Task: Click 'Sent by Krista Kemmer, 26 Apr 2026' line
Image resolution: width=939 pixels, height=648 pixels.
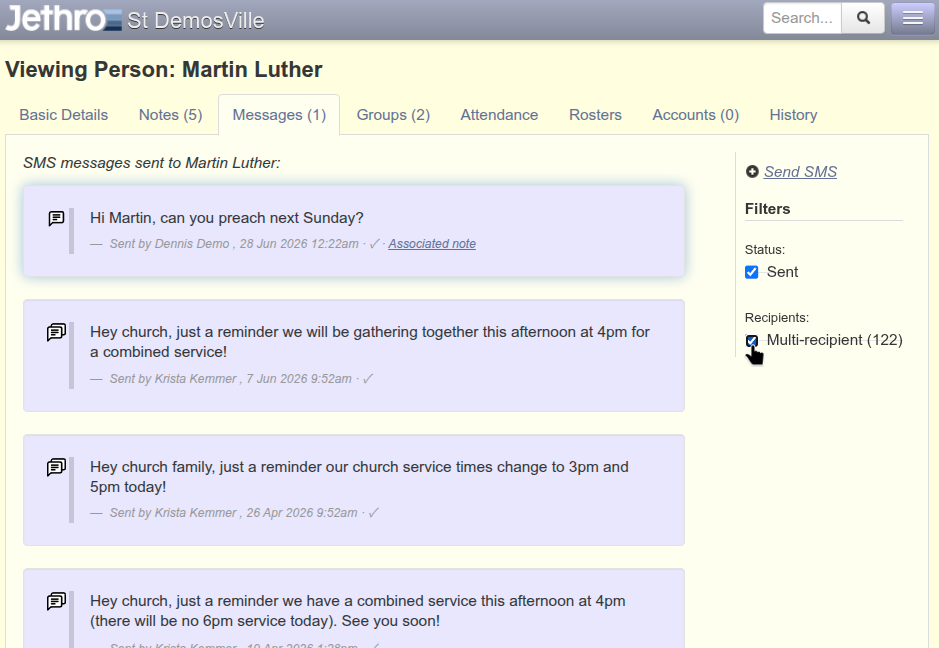Action: tap(234, 513)
